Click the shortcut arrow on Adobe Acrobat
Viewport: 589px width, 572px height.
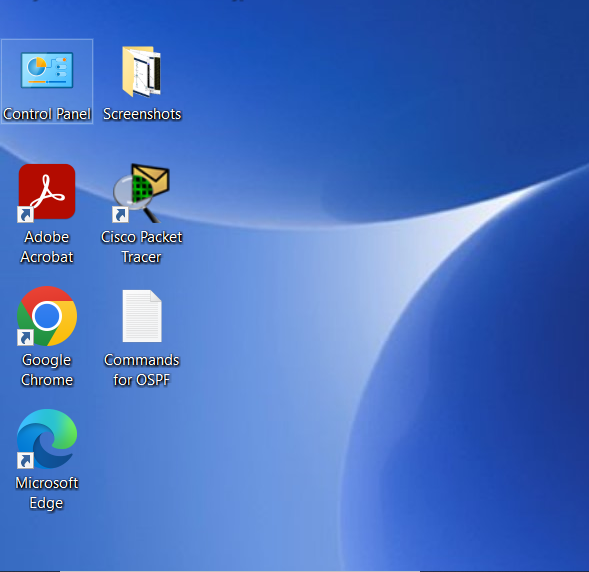[26, 215]
